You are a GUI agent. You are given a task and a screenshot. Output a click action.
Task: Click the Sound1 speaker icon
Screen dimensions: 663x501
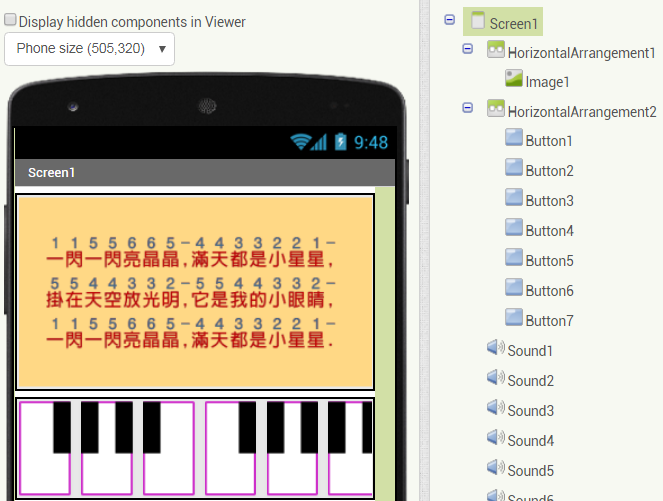click(x=496, y=348)
